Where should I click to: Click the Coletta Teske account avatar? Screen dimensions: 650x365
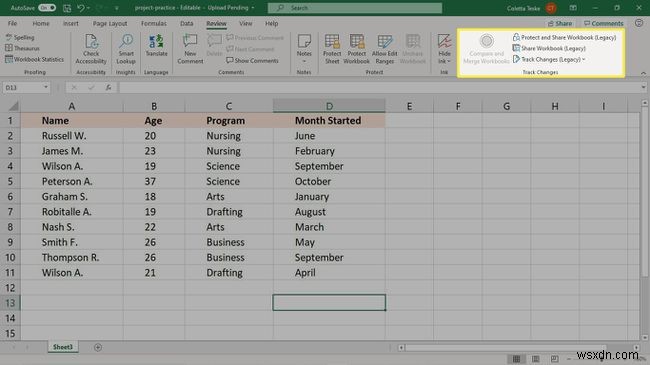pyautogui.click(x=551, y=8)
